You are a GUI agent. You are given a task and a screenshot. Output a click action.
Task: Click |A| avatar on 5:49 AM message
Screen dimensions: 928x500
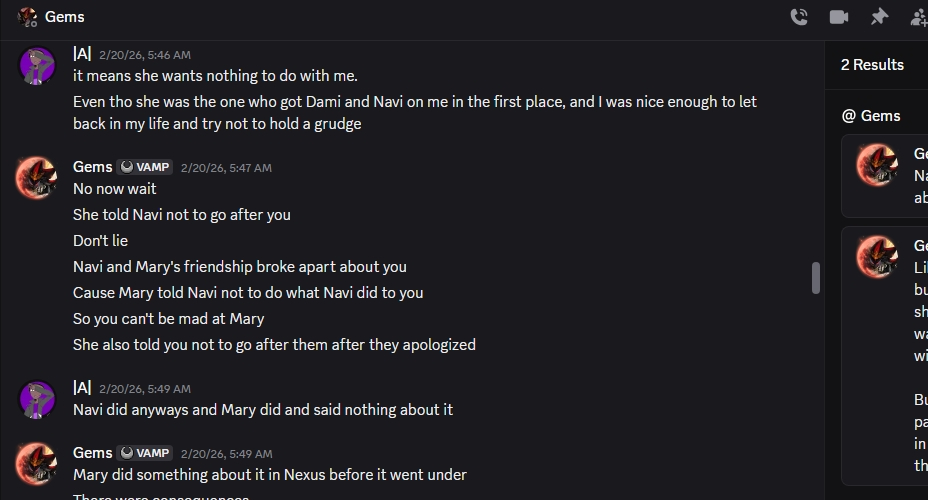tap(37, 399)
